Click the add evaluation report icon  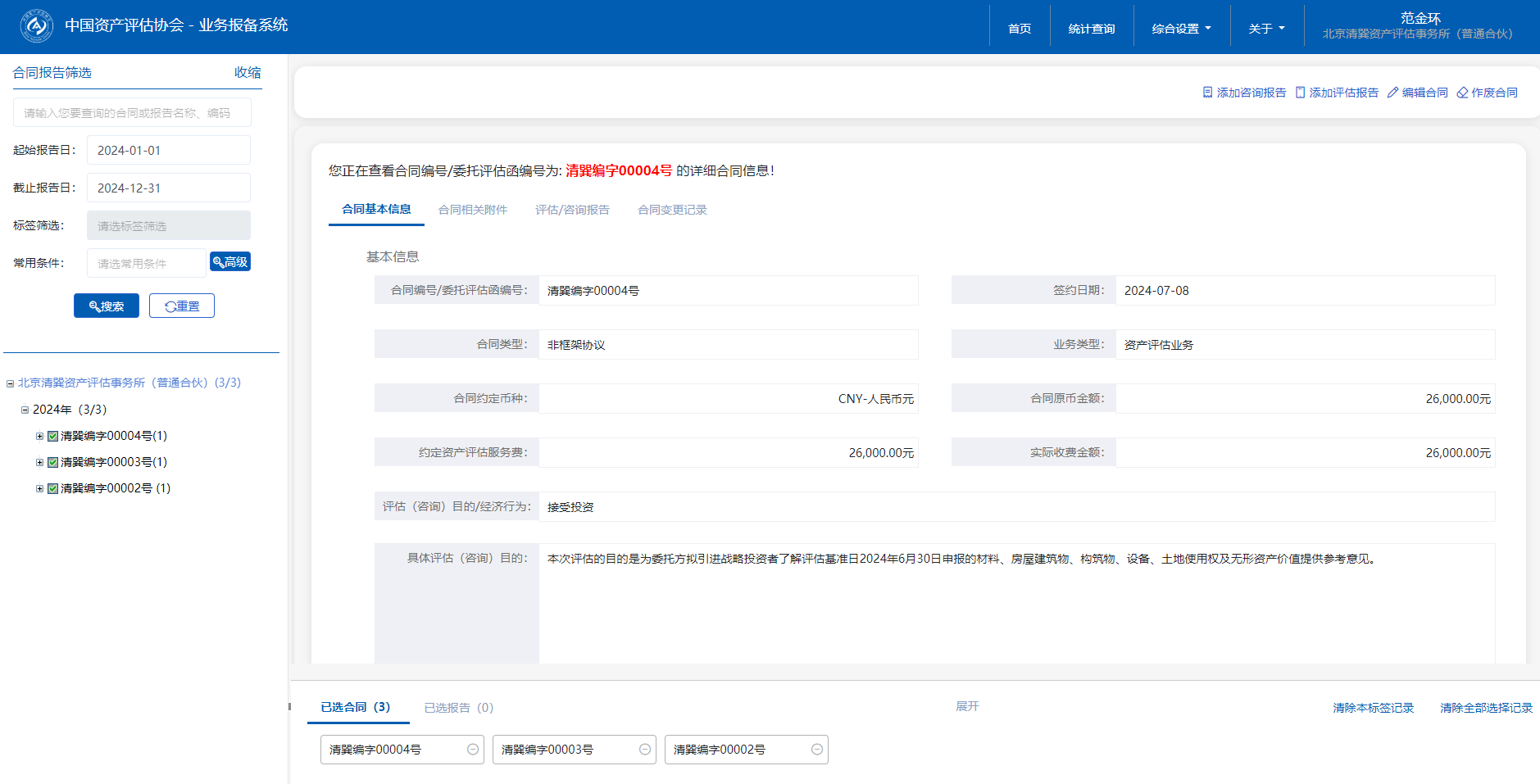tap(1300, 93)
